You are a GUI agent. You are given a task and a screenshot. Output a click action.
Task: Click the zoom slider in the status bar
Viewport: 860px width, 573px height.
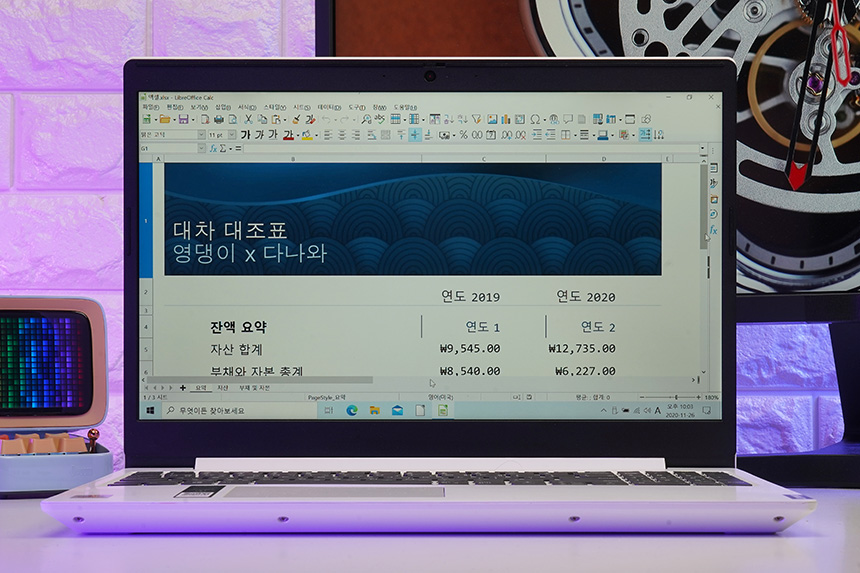(x=670, y=396)
